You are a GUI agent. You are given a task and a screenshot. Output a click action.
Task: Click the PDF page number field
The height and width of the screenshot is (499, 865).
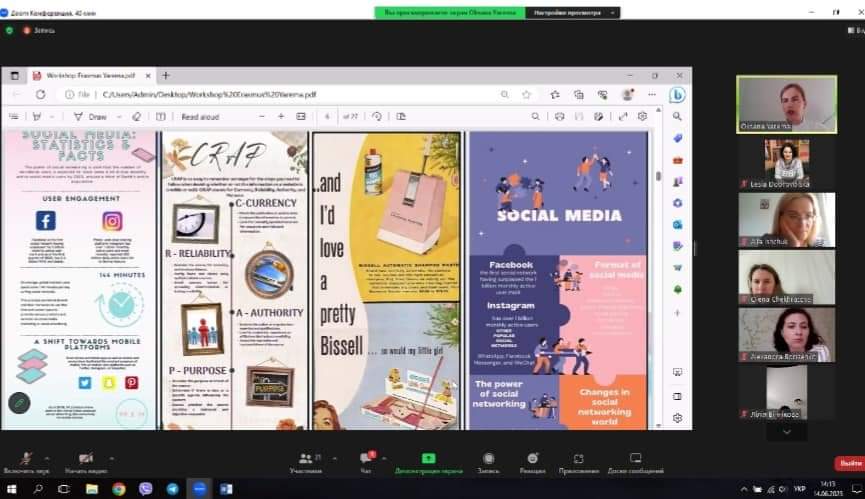(x=327, y=116)
